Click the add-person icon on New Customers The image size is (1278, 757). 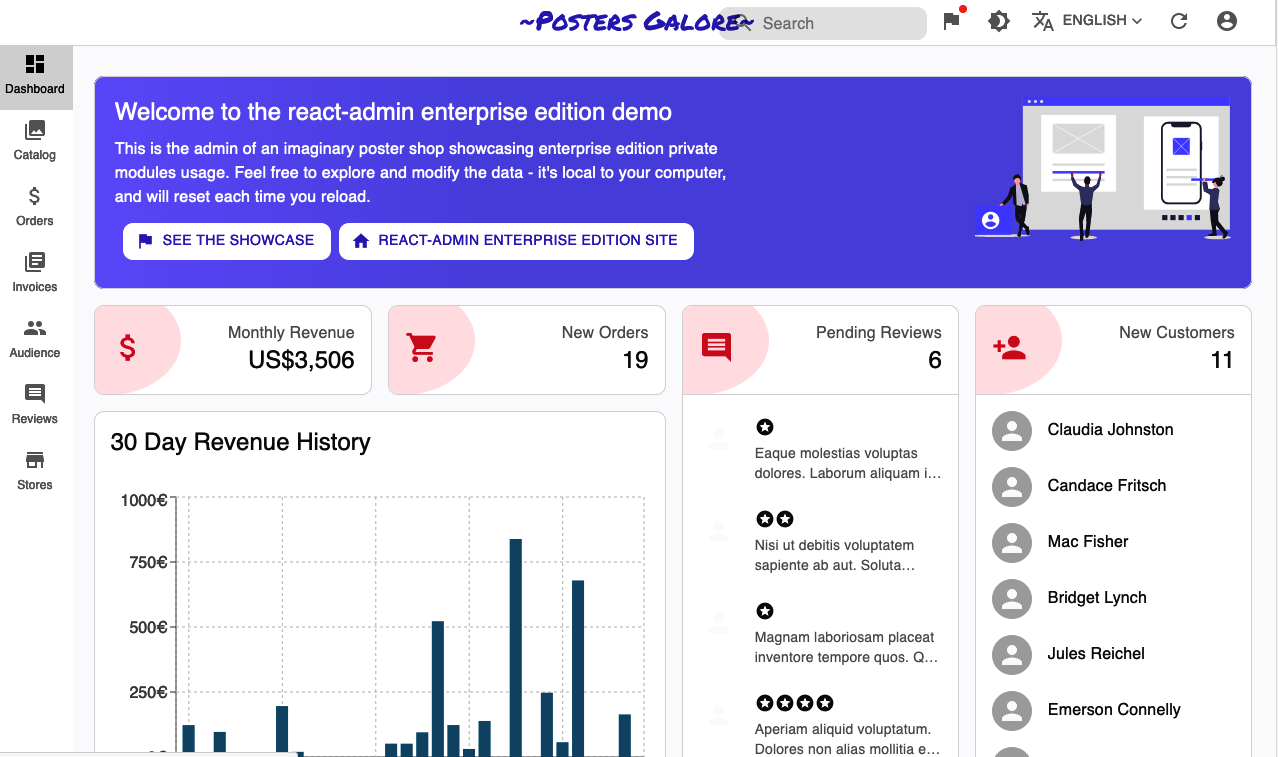coord(1010,347)
